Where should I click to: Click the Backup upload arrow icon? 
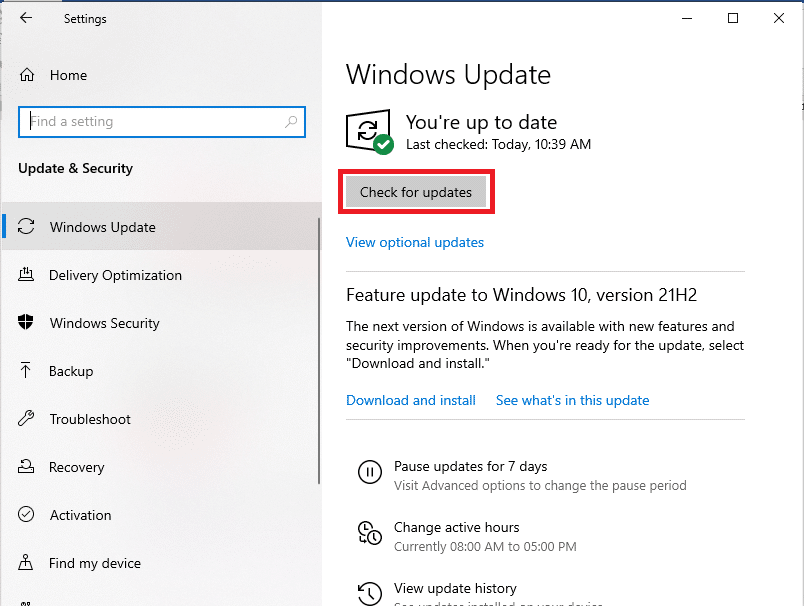[25, 370]
